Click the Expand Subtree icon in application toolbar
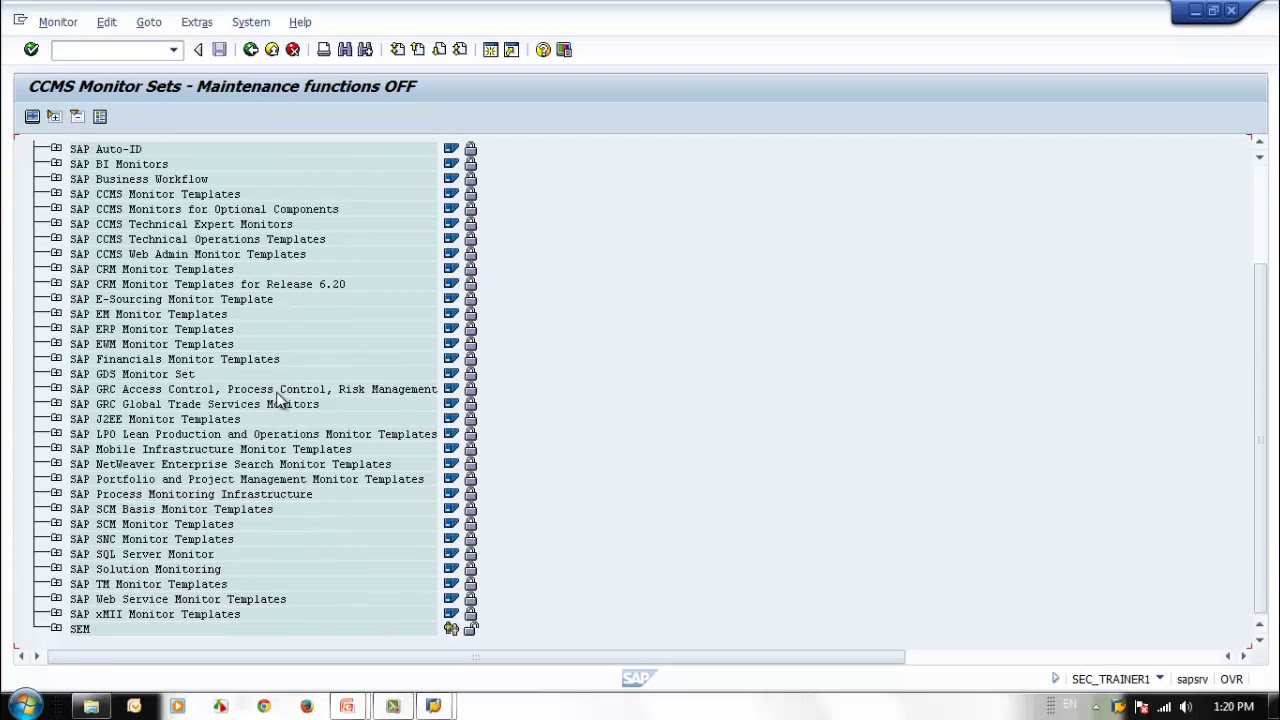 point(55,117)
